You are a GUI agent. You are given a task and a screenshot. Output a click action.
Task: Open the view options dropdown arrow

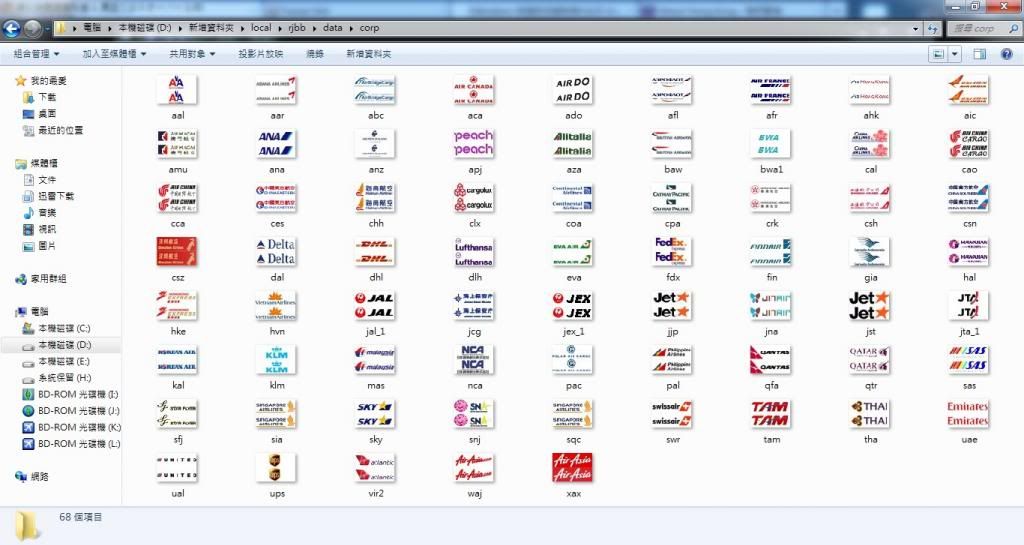pyautogui.click(x=954, y=54)
